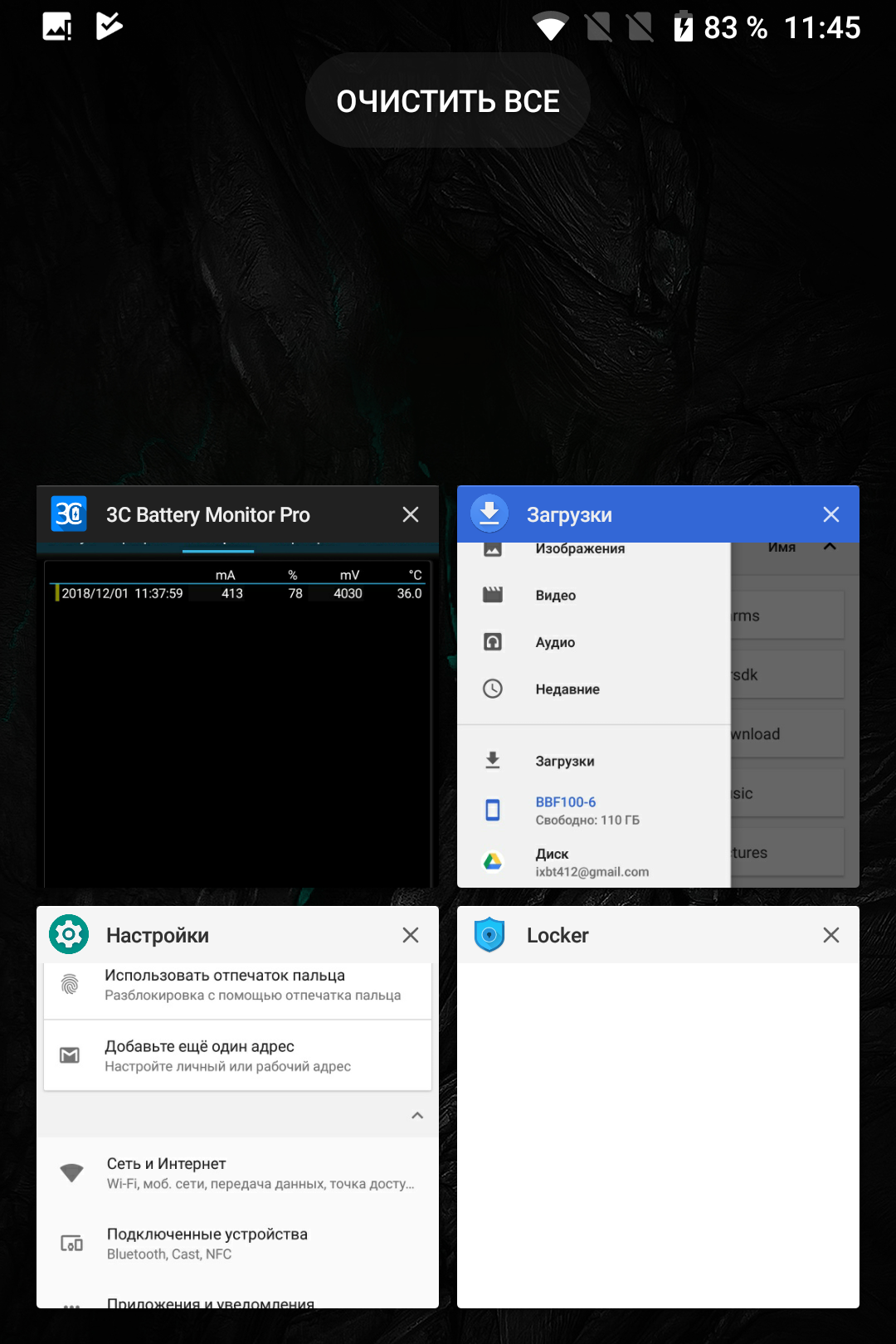Click the Wi-Fi icon beside Сеть и Интернет
Screen dimensions: 896x1344
pyautogui.click(x=72, y=1172)
